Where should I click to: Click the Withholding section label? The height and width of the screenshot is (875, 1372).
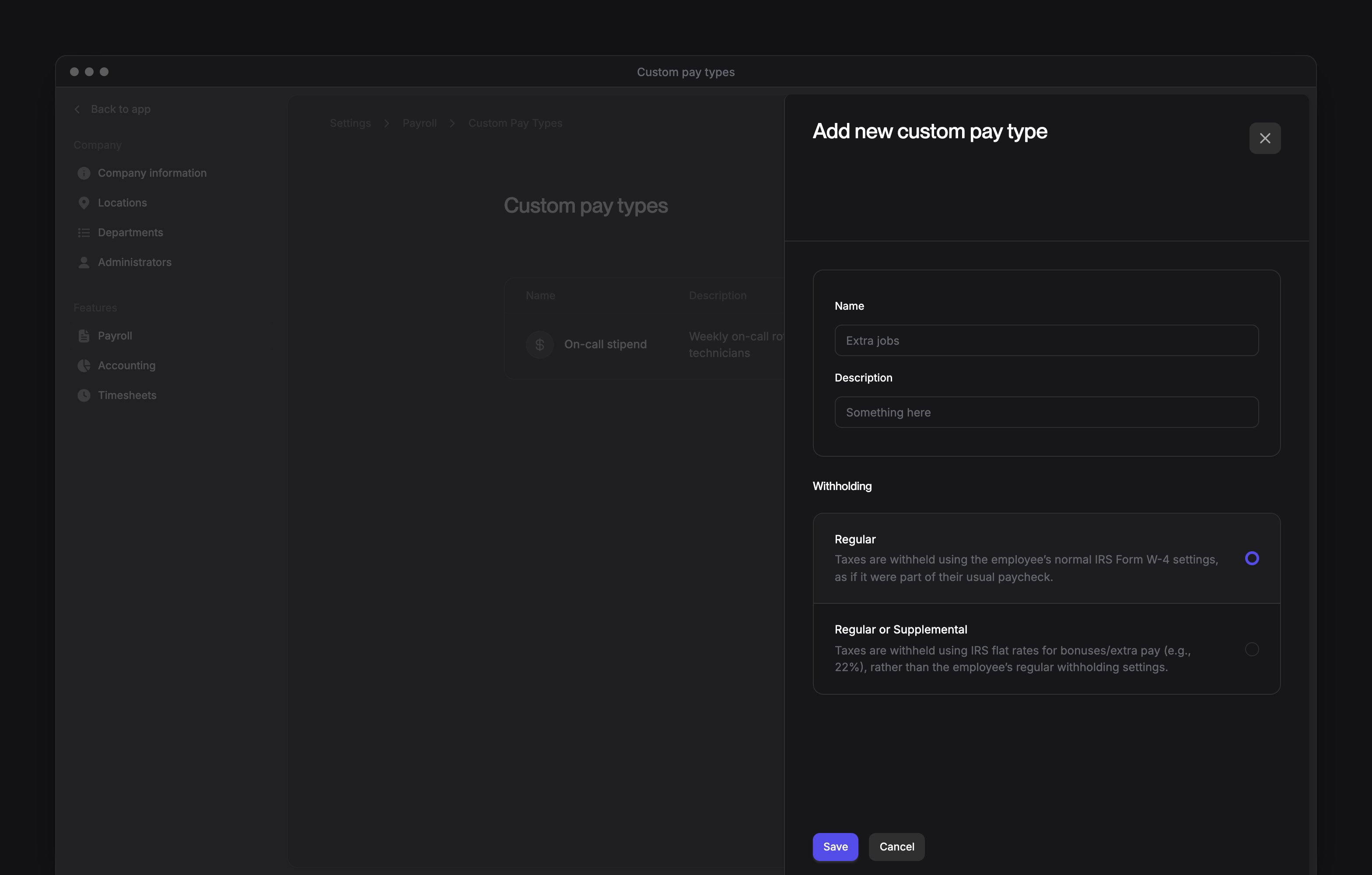pyautogui.click(x=842, y=486)
